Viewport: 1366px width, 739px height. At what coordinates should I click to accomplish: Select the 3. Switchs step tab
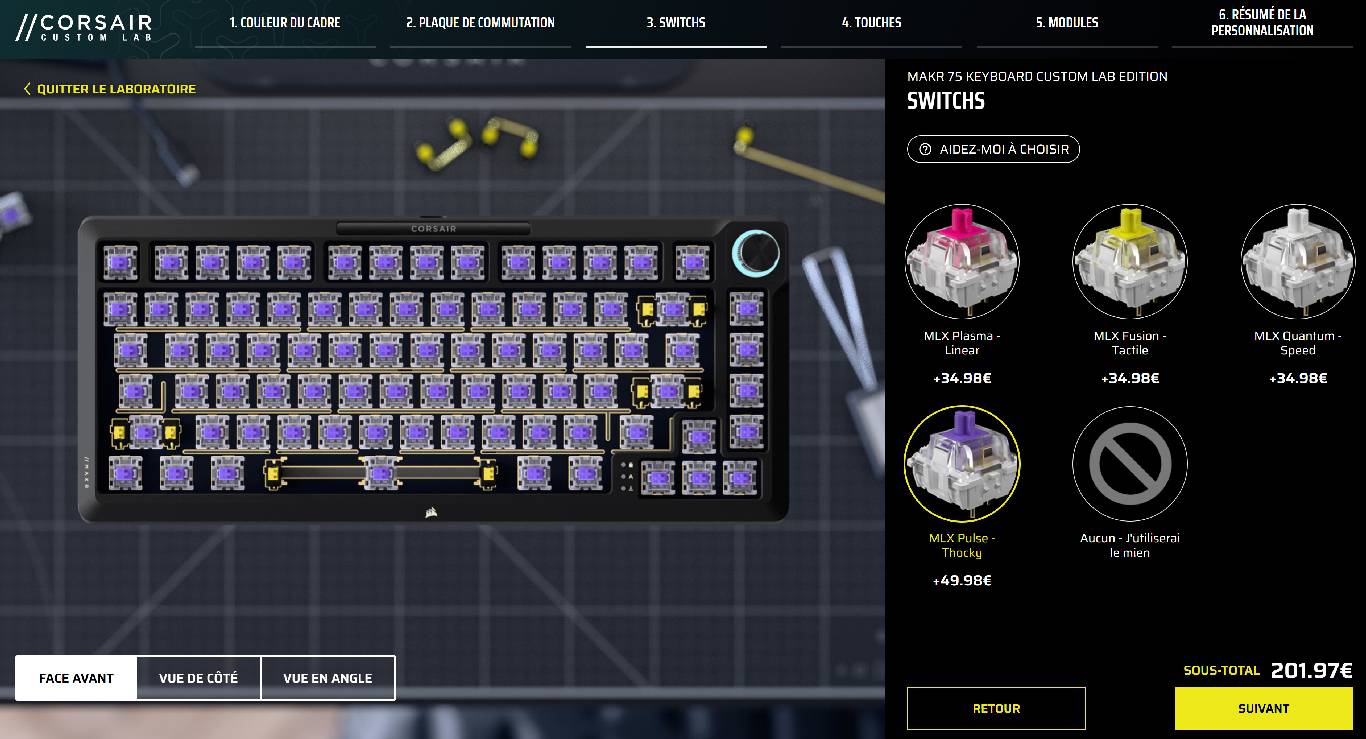click(x=676, y=22)
